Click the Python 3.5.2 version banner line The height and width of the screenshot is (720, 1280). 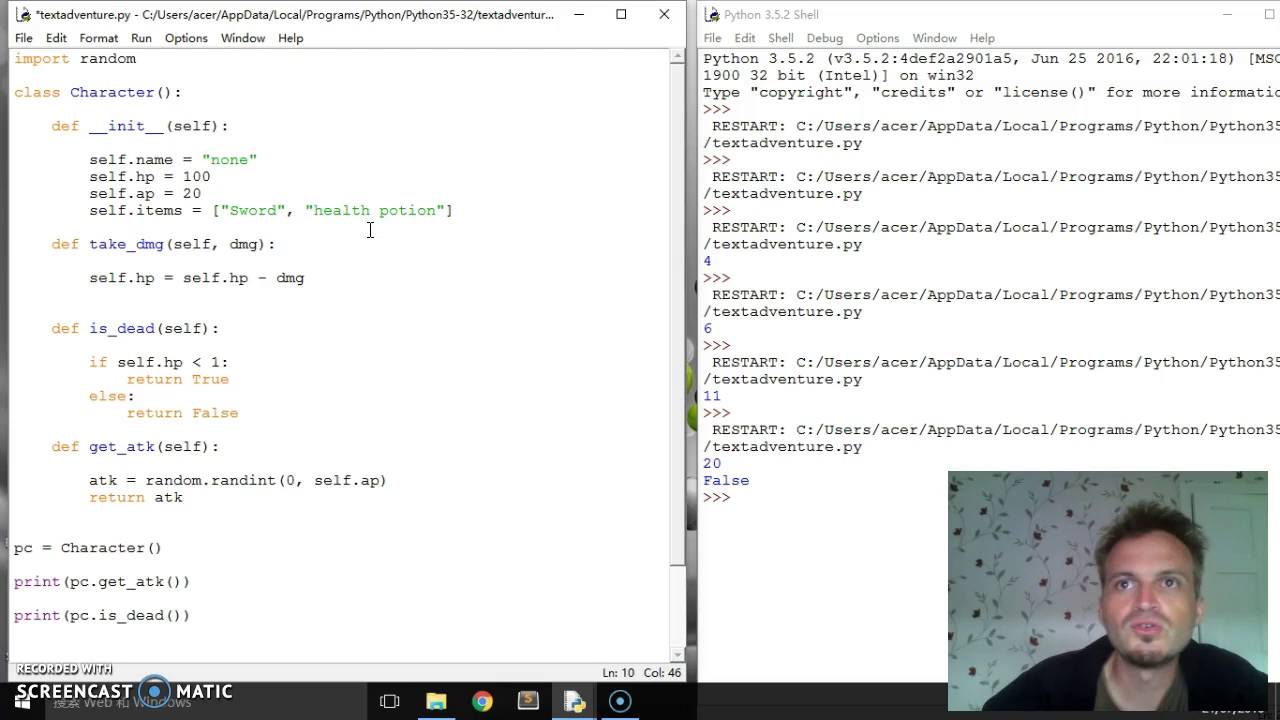point(990,59)
